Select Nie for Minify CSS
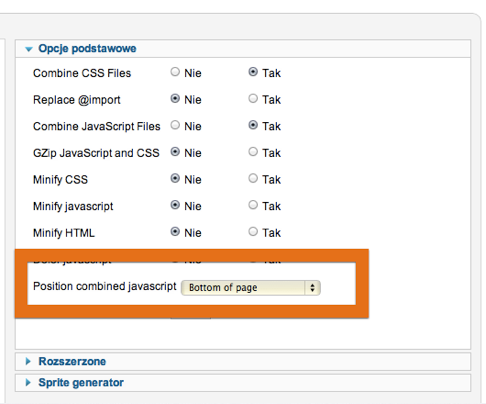 pyautogui.click(x=175, y=178)
